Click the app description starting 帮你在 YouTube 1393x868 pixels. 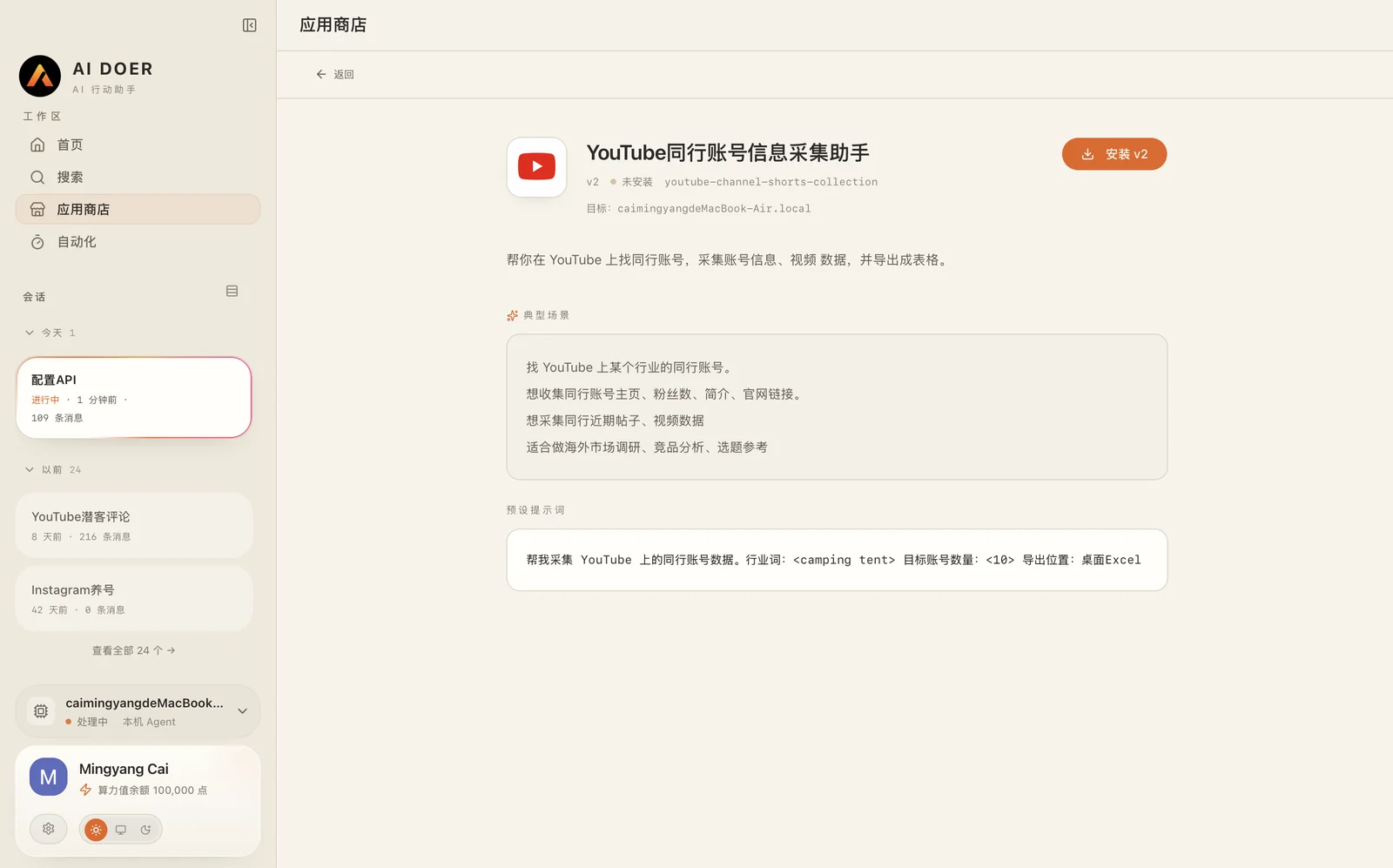(730, 259)
